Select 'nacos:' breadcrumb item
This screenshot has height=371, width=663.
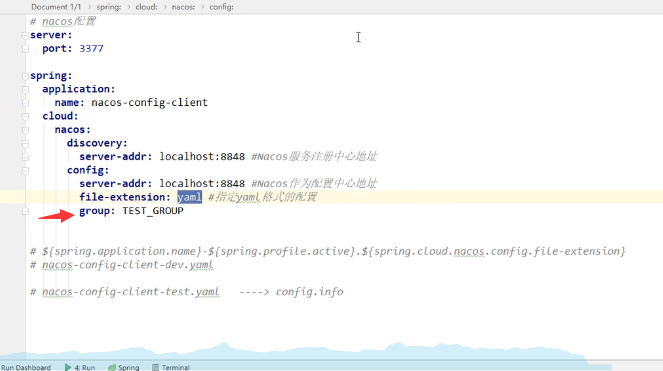pos(183,7)
